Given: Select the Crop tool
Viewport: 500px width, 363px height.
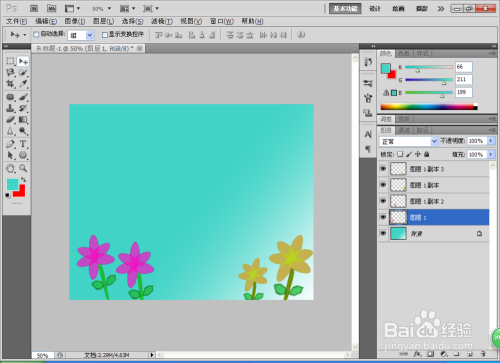Looking at the screenshot, I should (10, 84).
